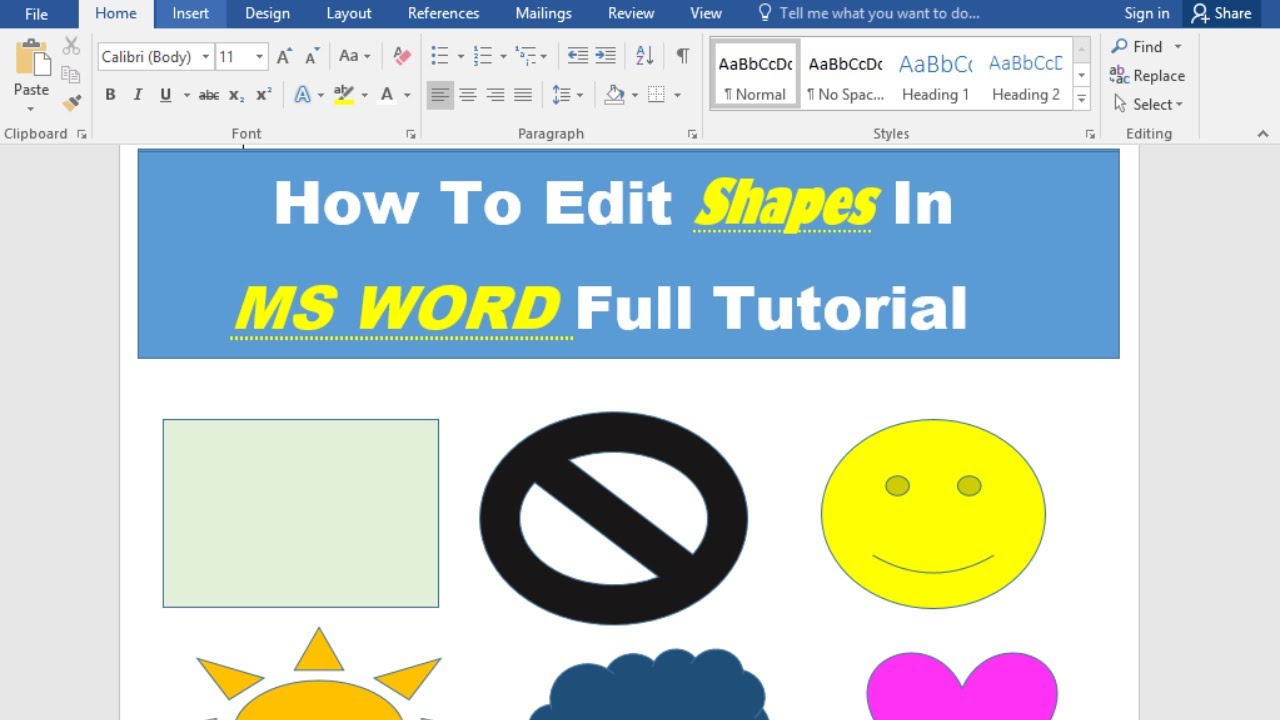The image size is (1280, 720).
Task: Click the Paste clipboard icon
Action: point(31,58)
